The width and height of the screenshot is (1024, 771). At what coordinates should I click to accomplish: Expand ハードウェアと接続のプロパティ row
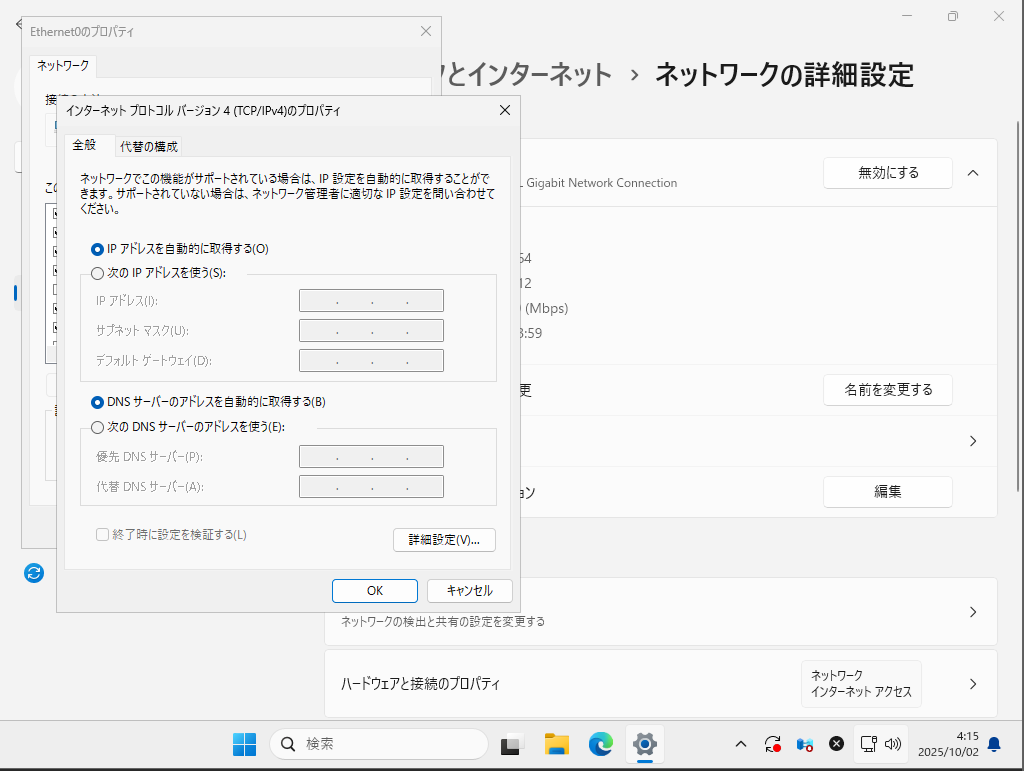(973, 685)
